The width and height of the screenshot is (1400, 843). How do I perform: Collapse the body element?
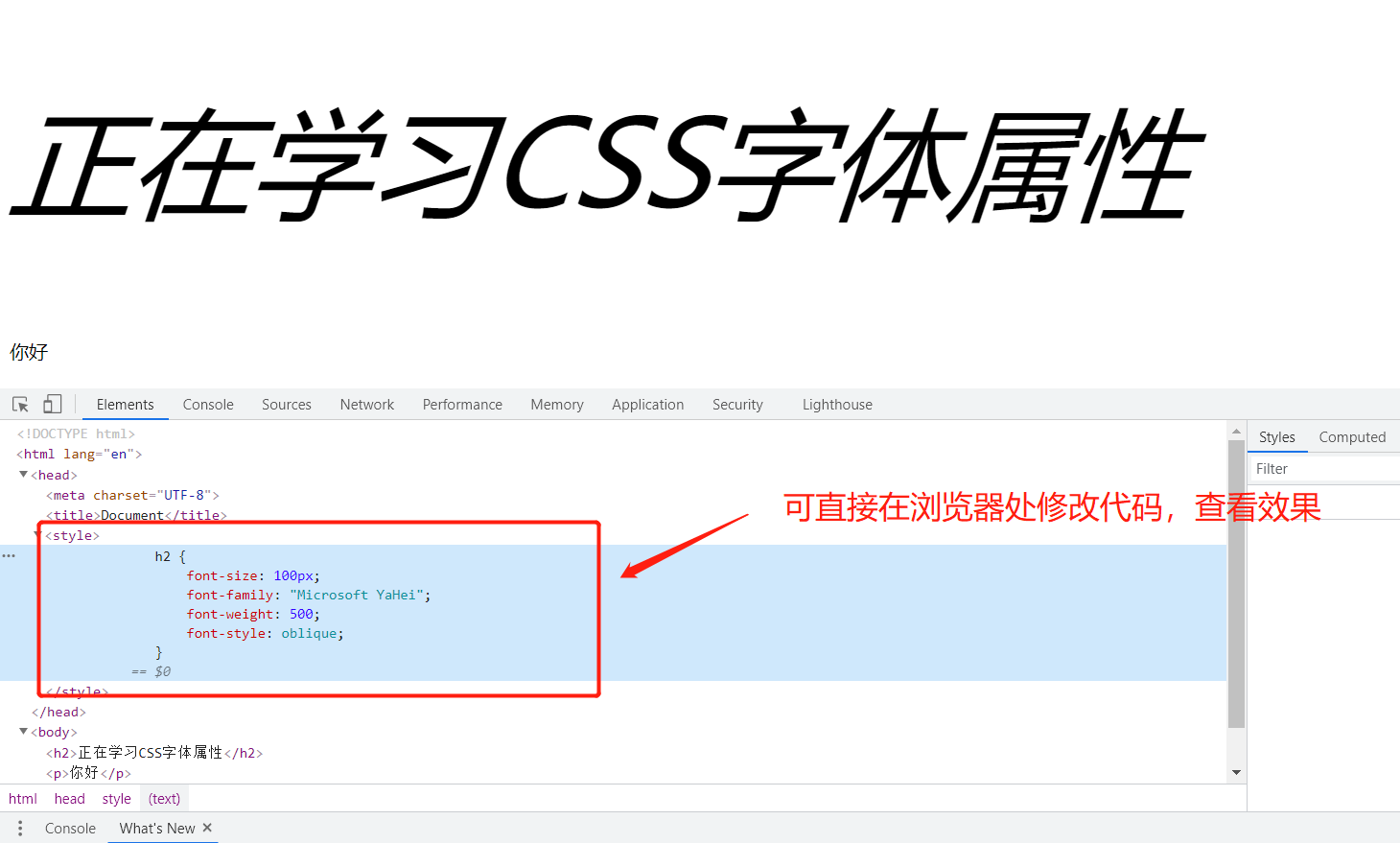(x=22, y=732)
